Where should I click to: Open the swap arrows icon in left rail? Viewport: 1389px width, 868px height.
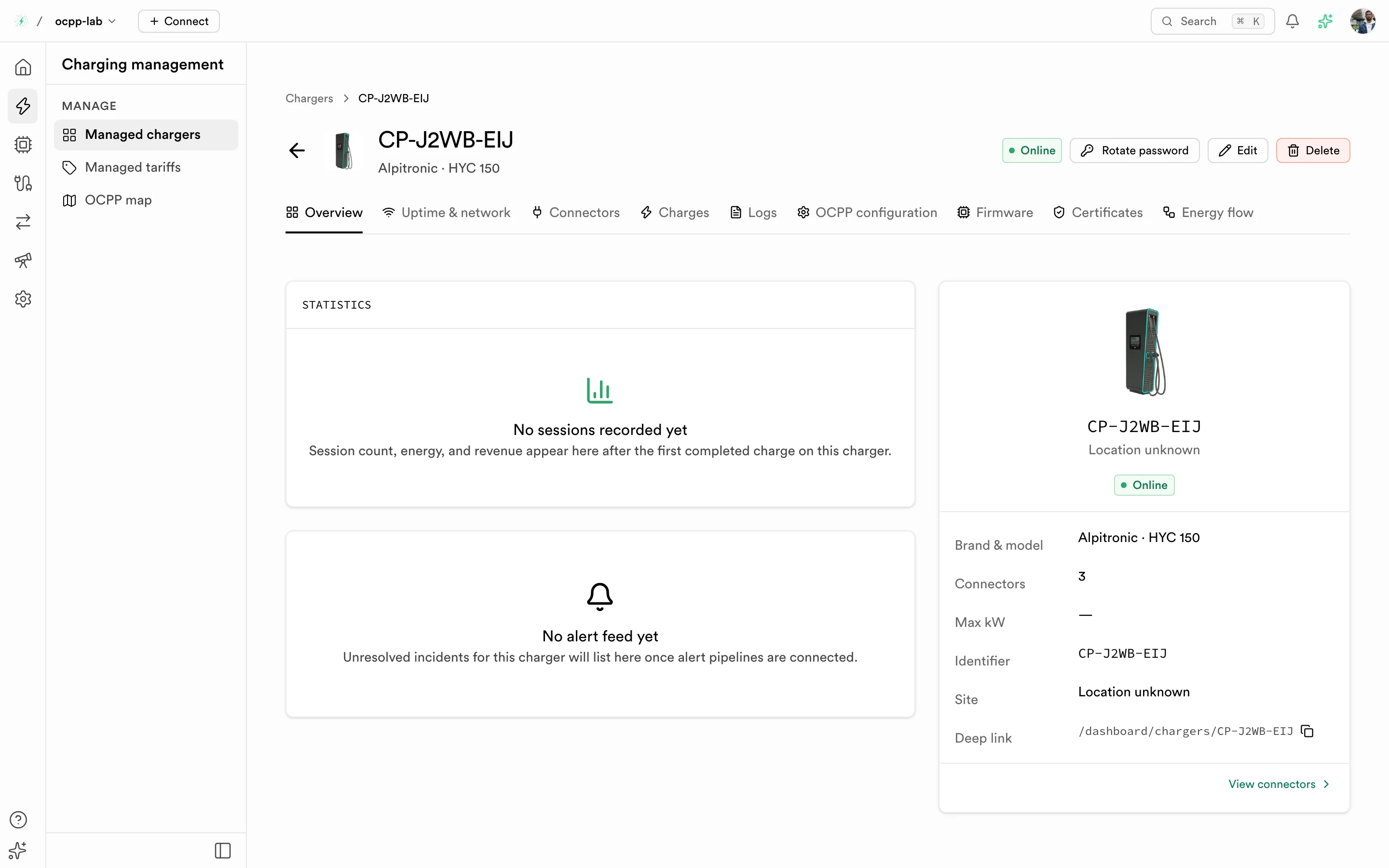click(x=23, y=222)
